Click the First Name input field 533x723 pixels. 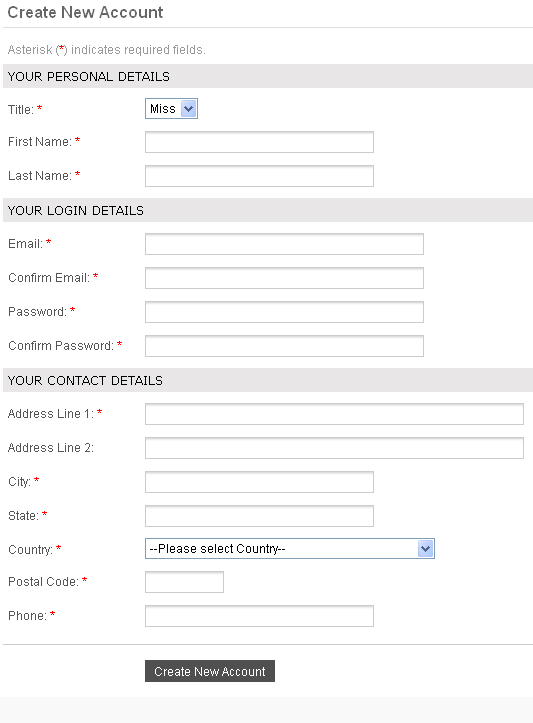click(x=259, y=142)
